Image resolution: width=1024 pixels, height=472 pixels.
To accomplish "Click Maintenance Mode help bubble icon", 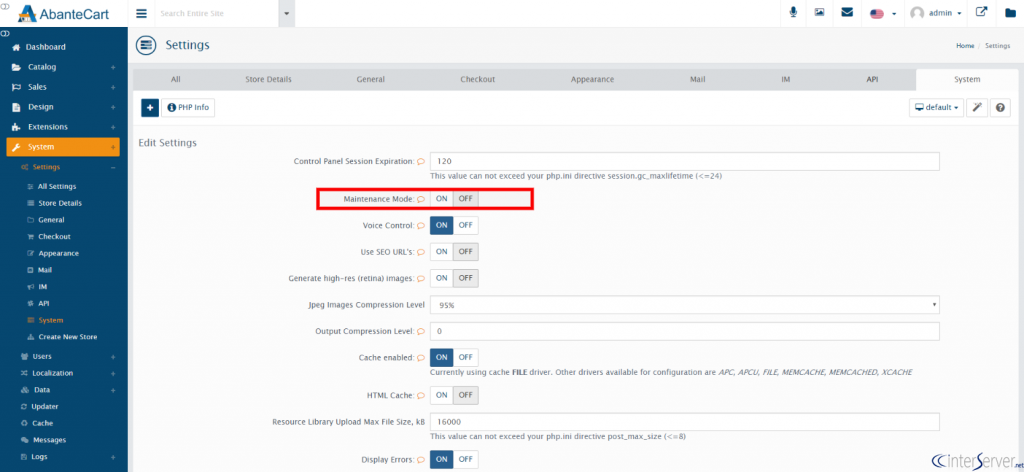I will (421, 199).
